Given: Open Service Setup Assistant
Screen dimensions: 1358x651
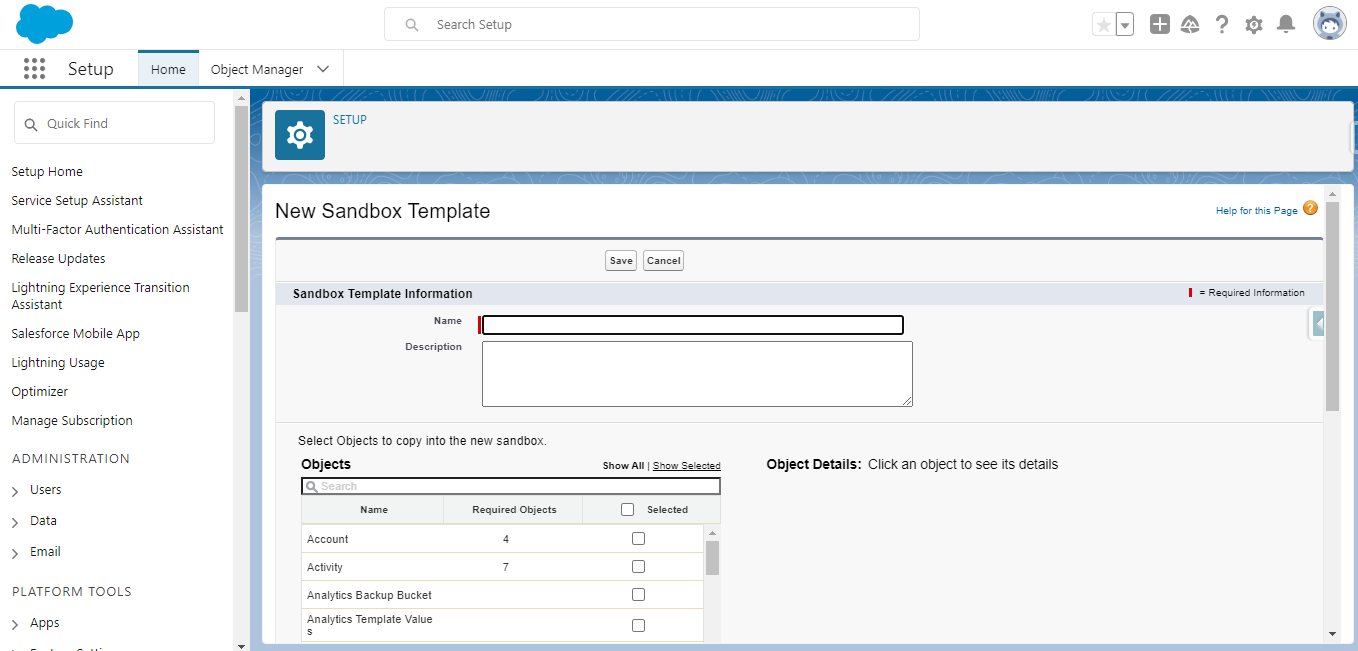Looking at the screenshot, I should coord(77,200).
